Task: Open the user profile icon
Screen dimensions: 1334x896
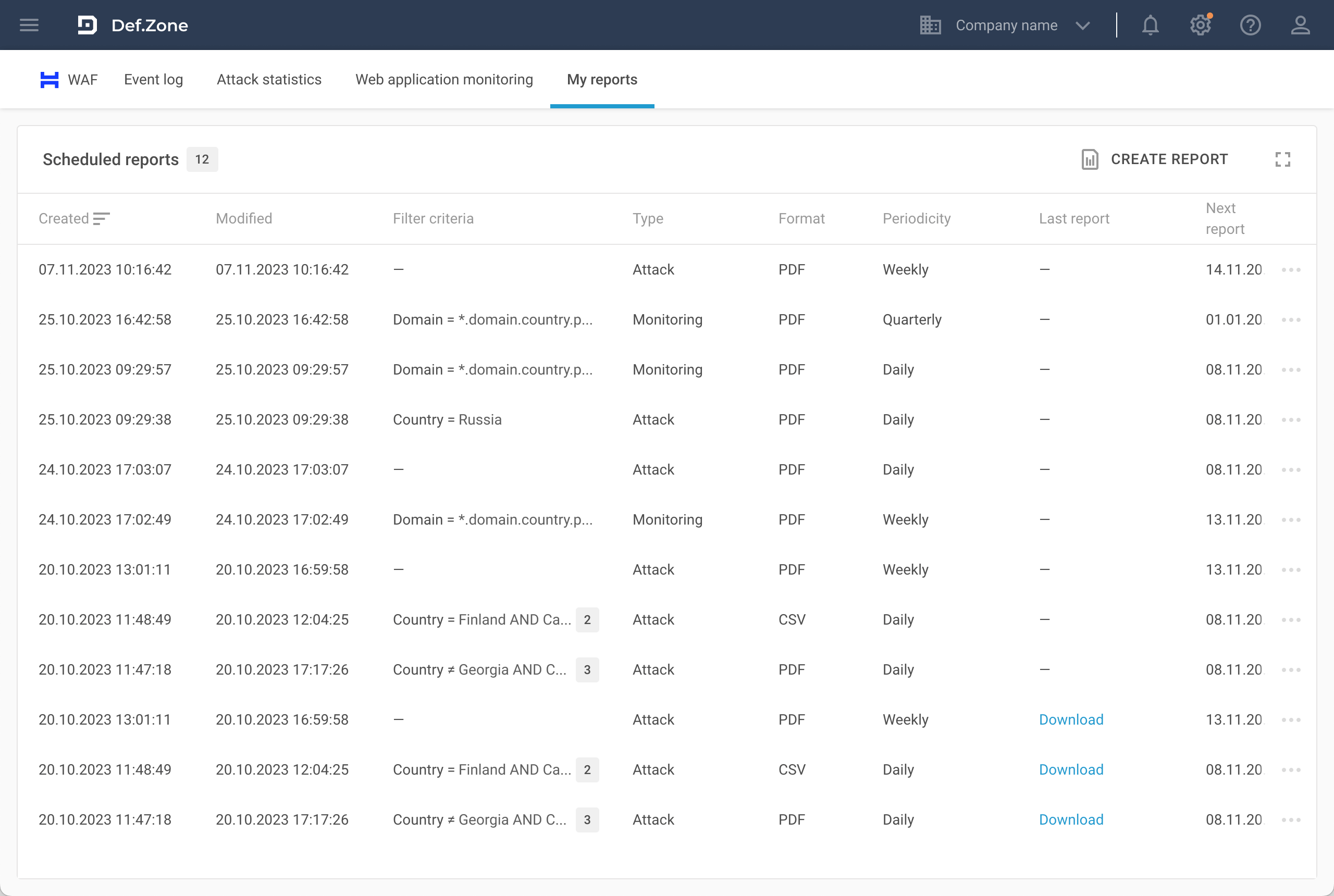Action: click(x=1300, y=25)
